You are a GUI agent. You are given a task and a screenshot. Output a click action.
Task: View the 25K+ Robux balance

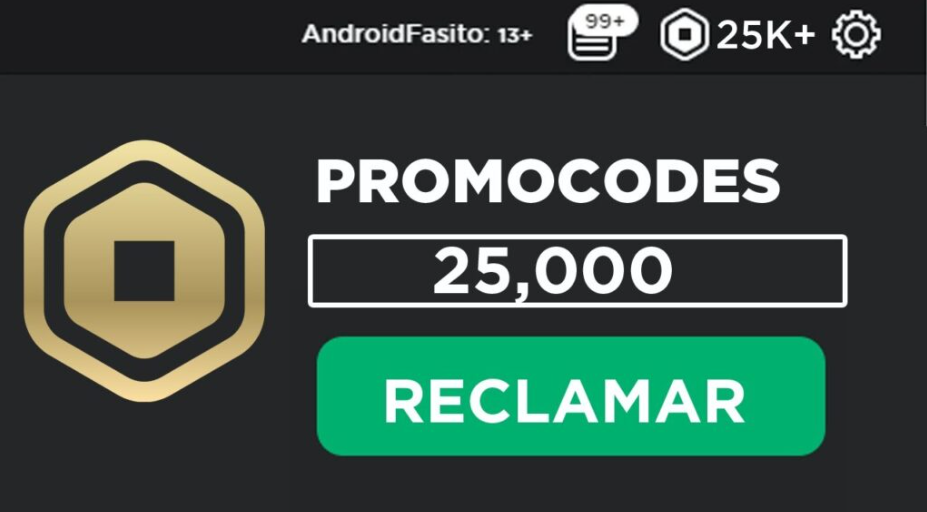[x=766, y=35]
